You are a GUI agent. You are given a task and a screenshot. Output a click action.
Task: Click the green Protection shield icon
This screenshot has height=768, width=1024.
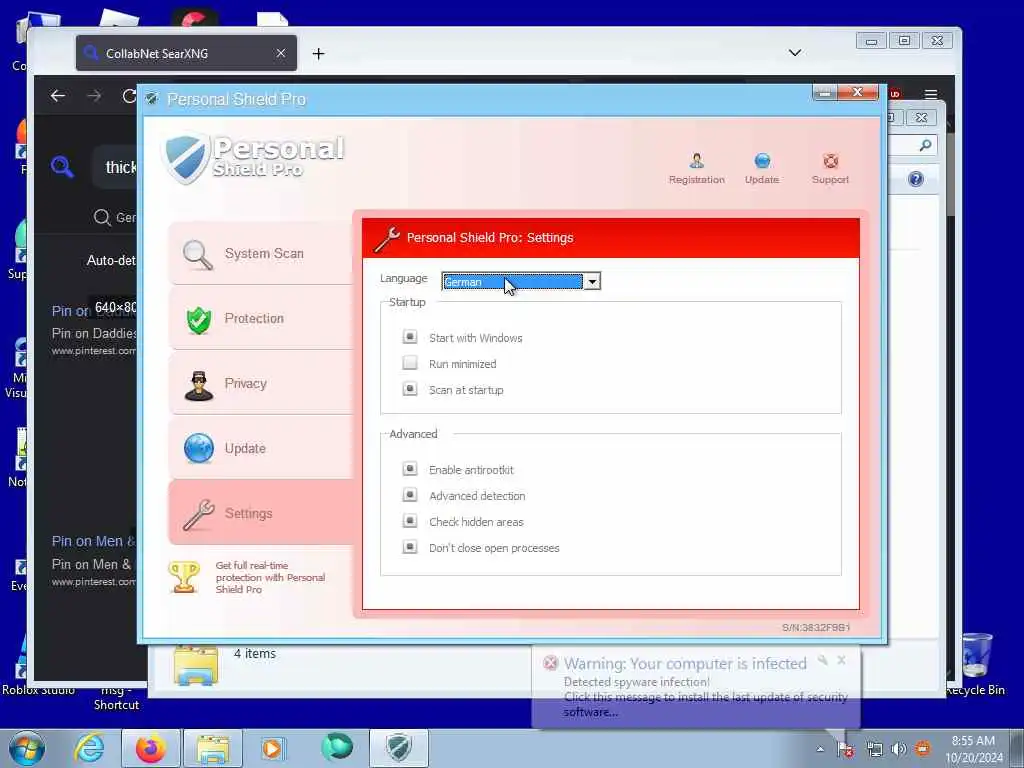tap(199, 320)
